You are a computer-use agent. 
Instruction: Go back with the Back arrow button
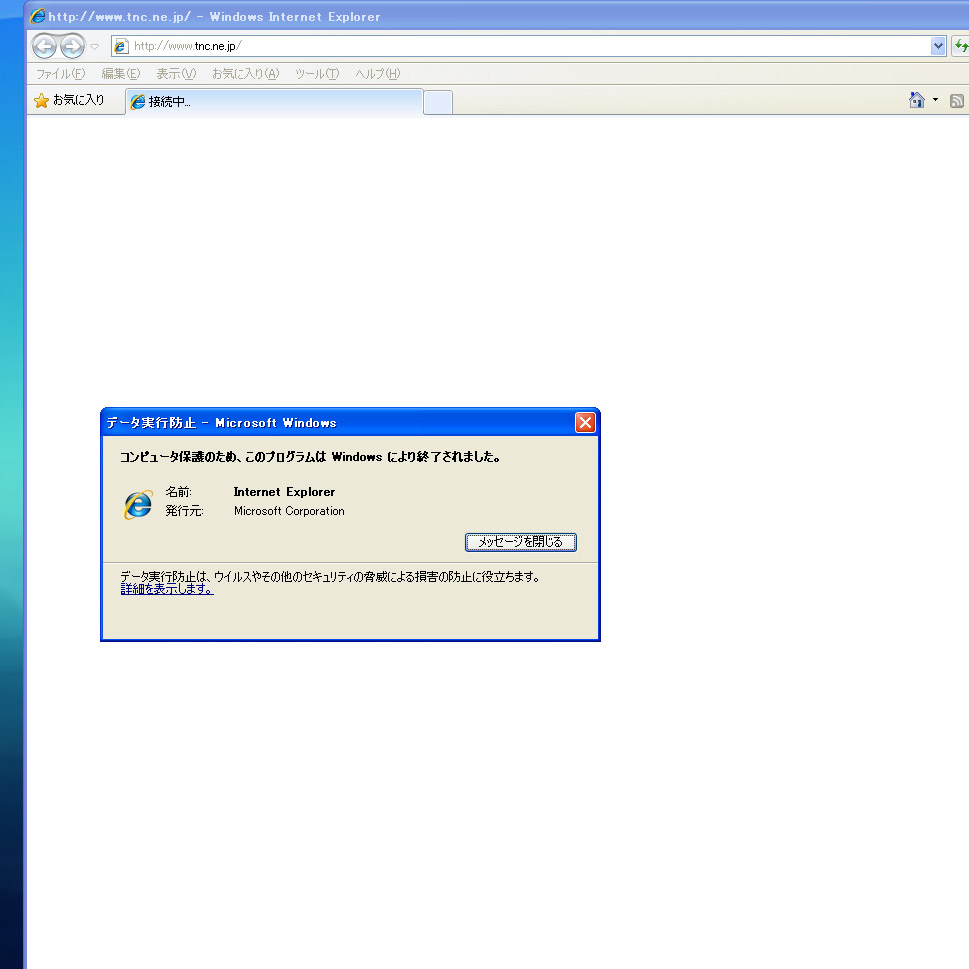tap(44, 46)
